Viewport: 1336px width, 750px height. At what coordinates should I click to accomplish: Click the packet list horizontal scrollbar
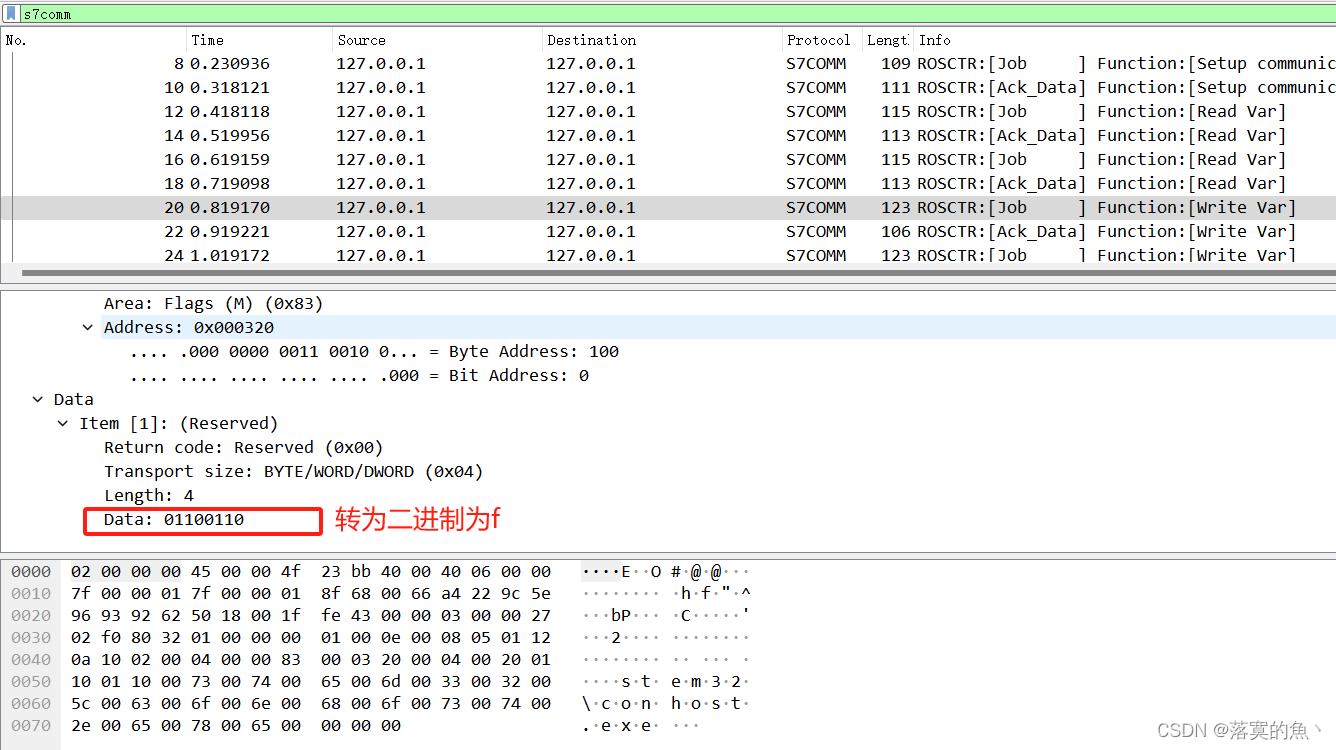click(x=678, y=272)
